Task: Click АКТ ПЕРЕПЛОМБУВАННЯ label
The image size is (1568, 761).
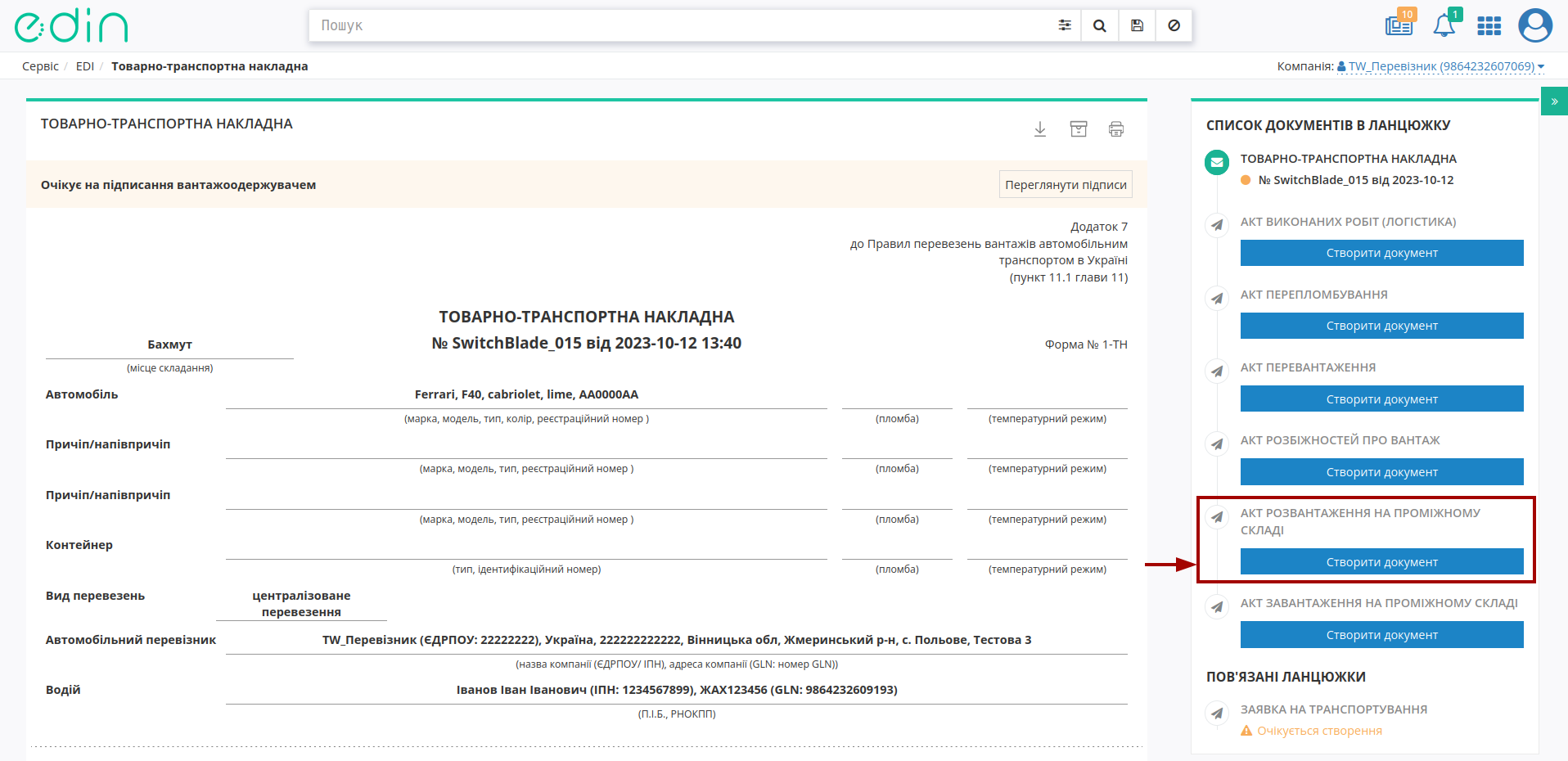Action: tap(1313, 295)
